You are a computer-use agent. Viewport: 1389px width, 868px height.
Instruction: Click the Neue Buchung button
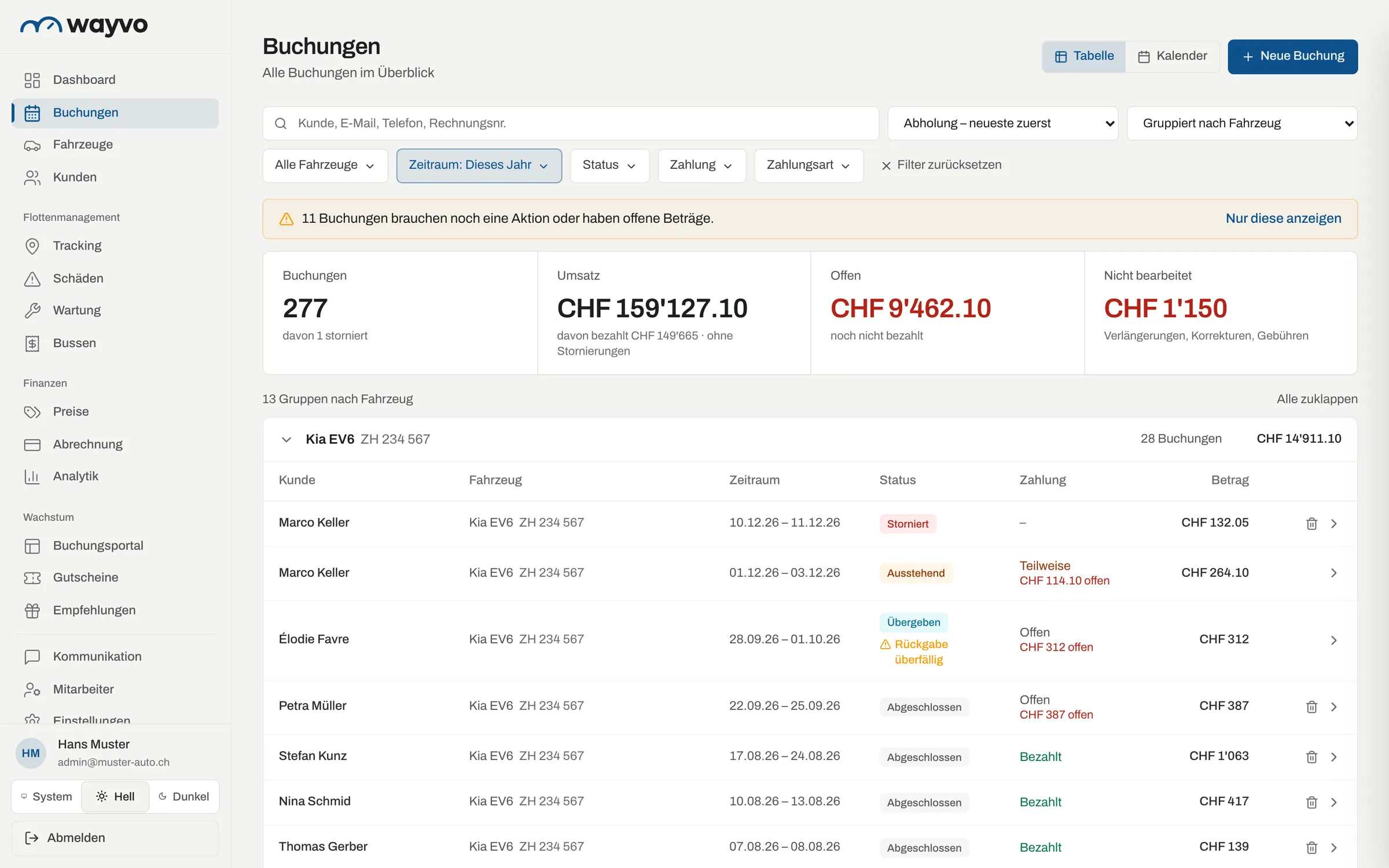point(1293,56)
